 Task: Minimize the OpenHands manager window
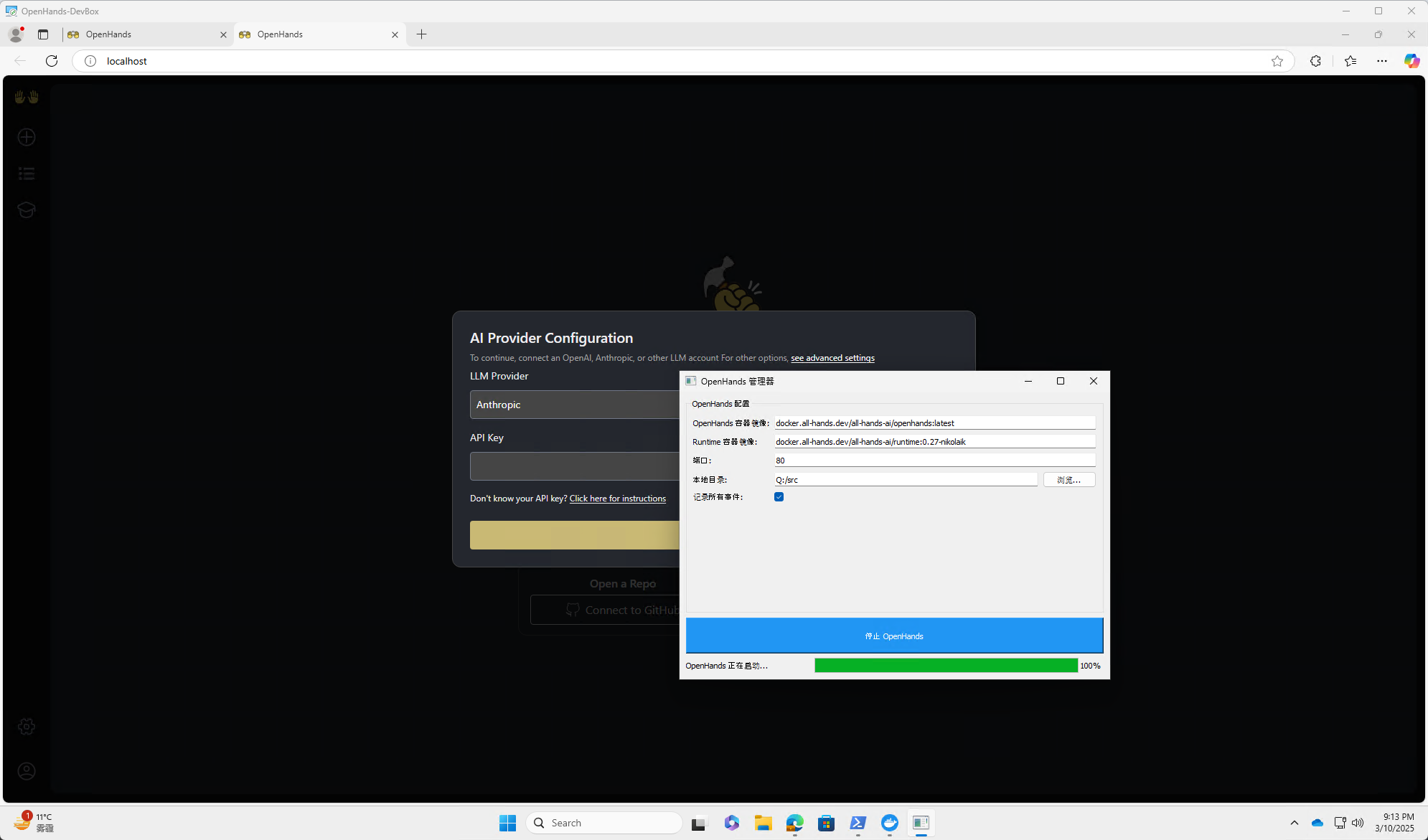pos(1028,381)
